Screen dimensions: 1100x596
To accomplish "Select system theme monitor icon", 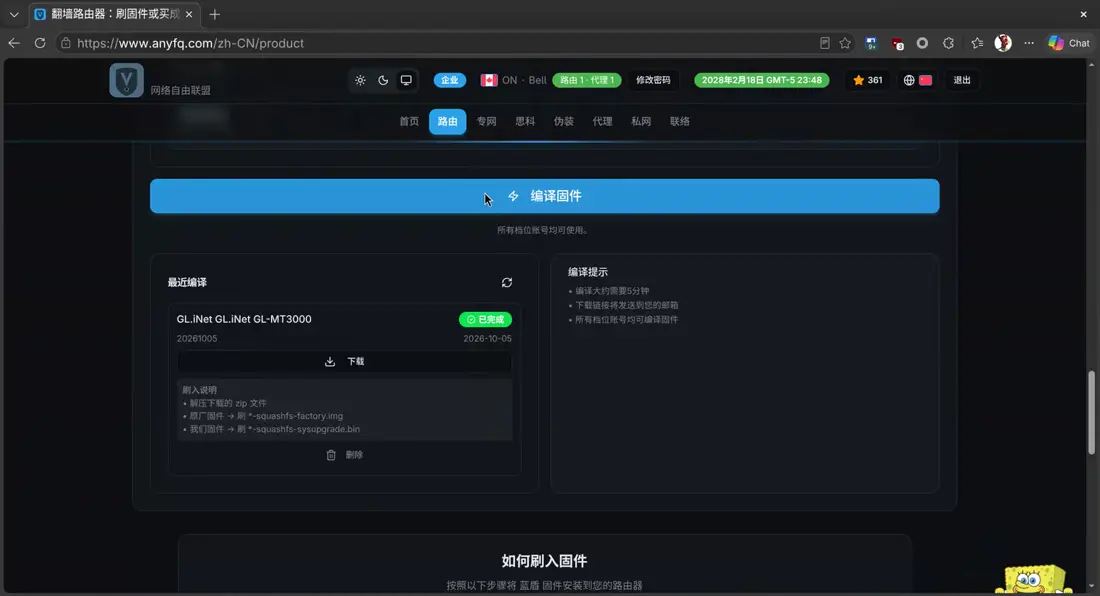I will [406, 80].
